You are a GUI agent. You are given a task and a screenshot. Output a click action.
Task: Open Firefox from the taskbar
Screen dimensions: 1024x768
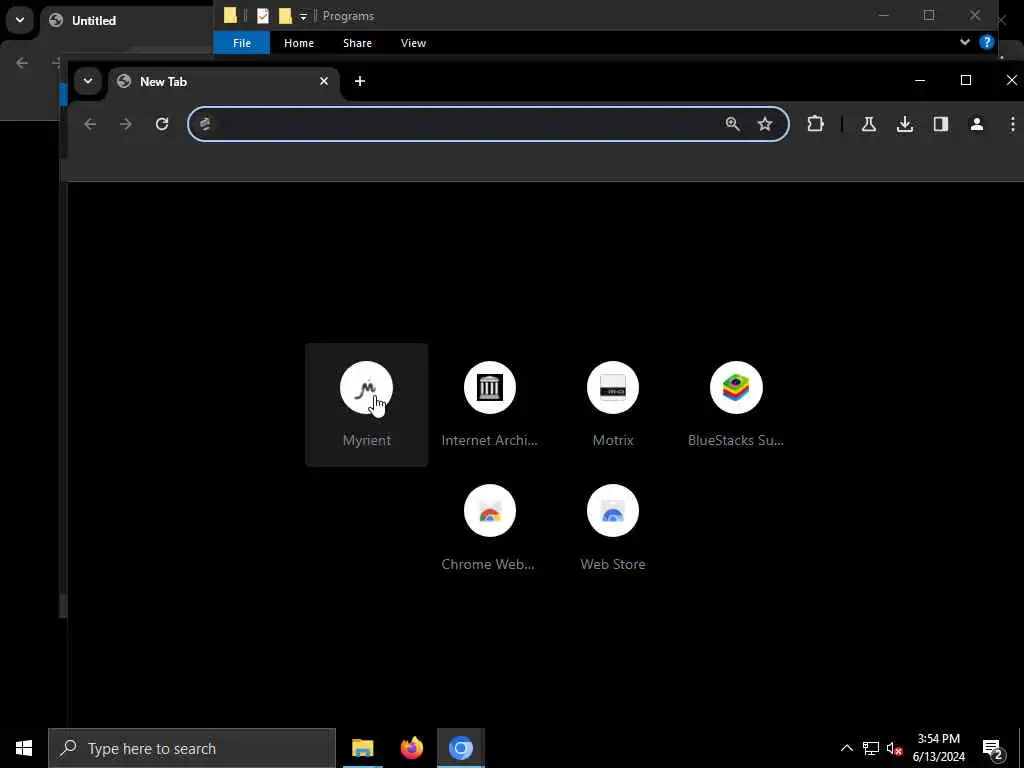coord(411,748)
